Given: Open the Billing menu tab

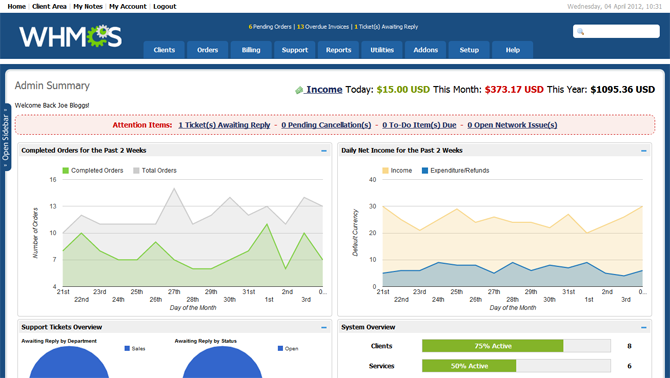Looking at the screenshot, I should (x=251, y=50).
